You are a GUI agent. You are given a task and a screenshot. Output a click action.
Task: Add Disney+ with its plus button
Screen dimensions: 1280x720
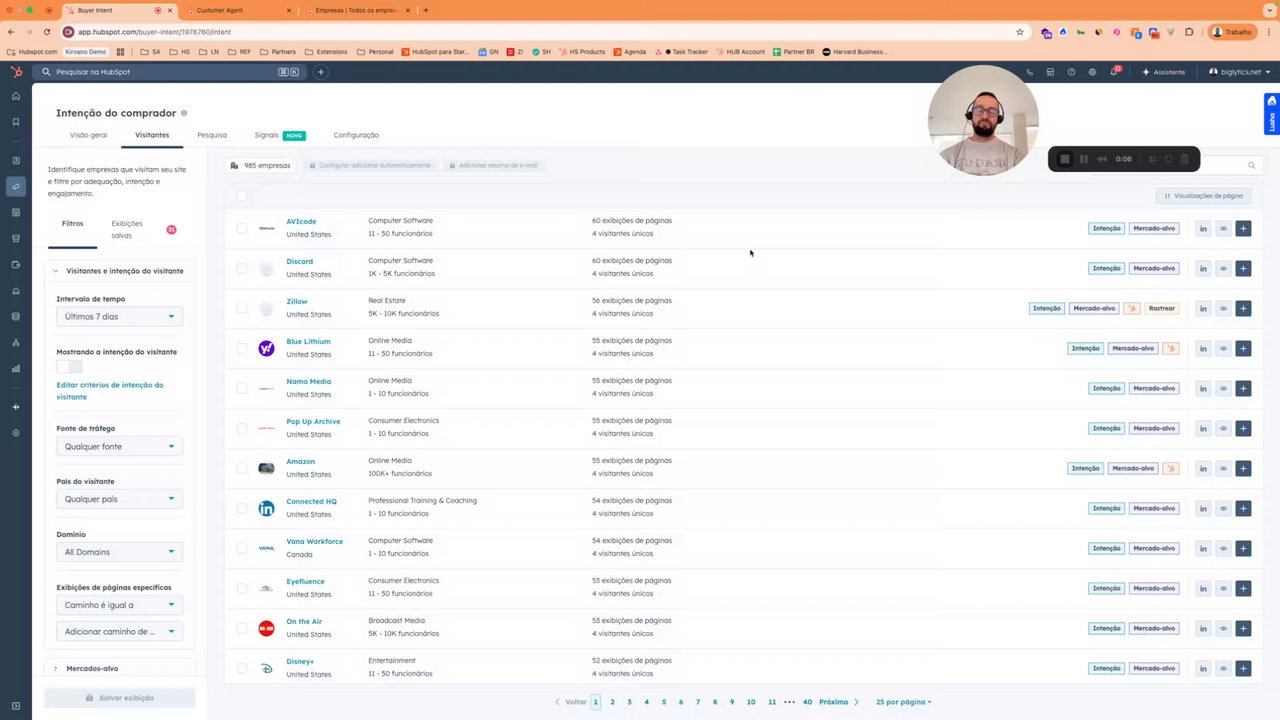click(x=1243, y=668)
